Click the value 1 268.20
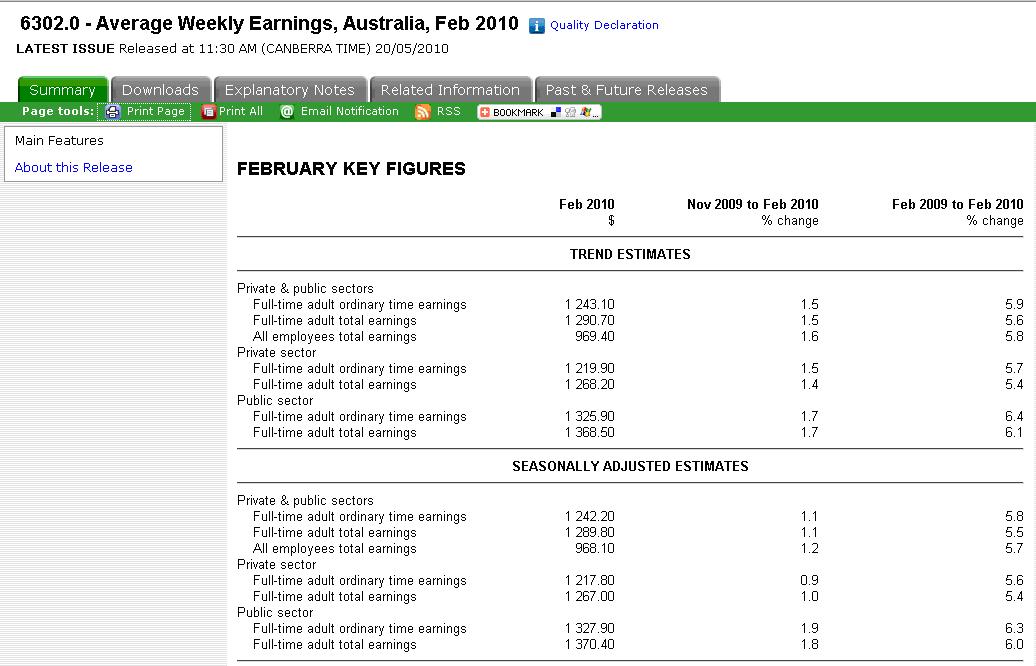The width and height of the screenshot is (1036, 666). point(589,385)
